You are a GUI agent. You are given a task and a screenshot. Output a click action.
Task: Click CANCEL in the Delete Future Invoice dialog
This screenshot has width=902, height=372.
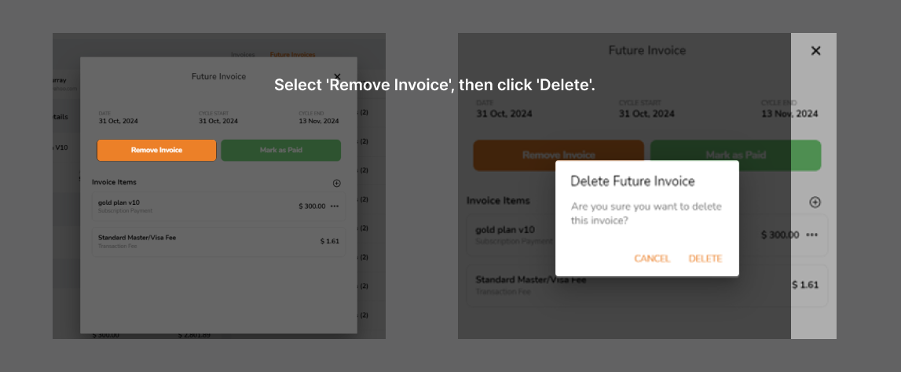(x=652, y=259)
